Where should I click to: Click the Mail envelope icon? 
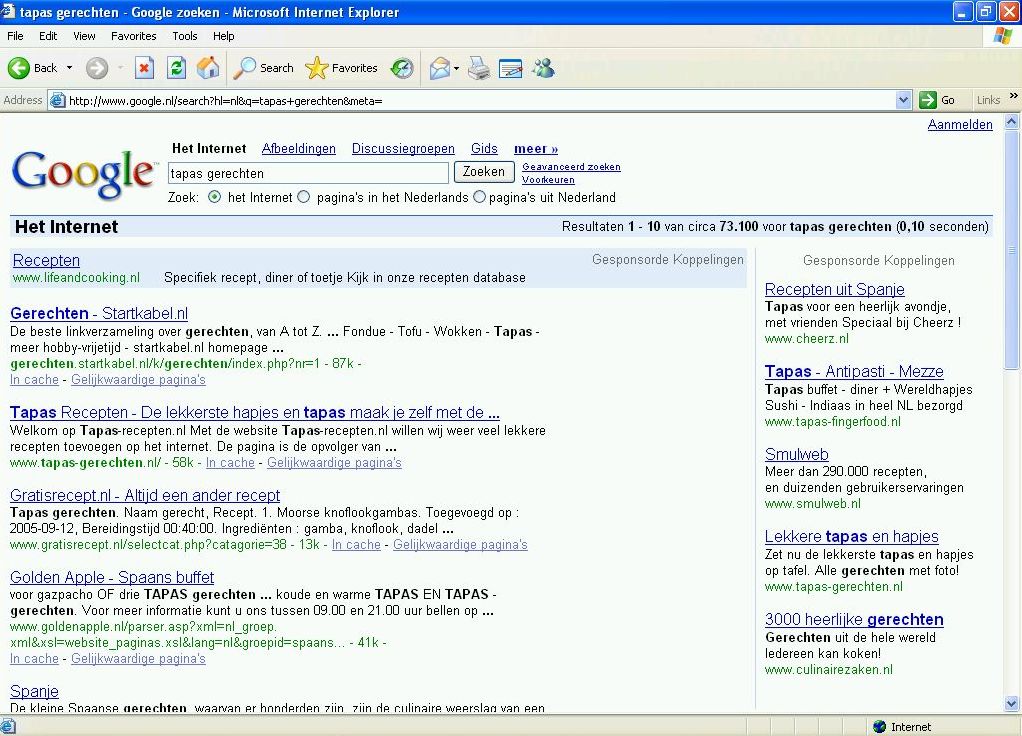pyautogui.click(x=440, y=68)
